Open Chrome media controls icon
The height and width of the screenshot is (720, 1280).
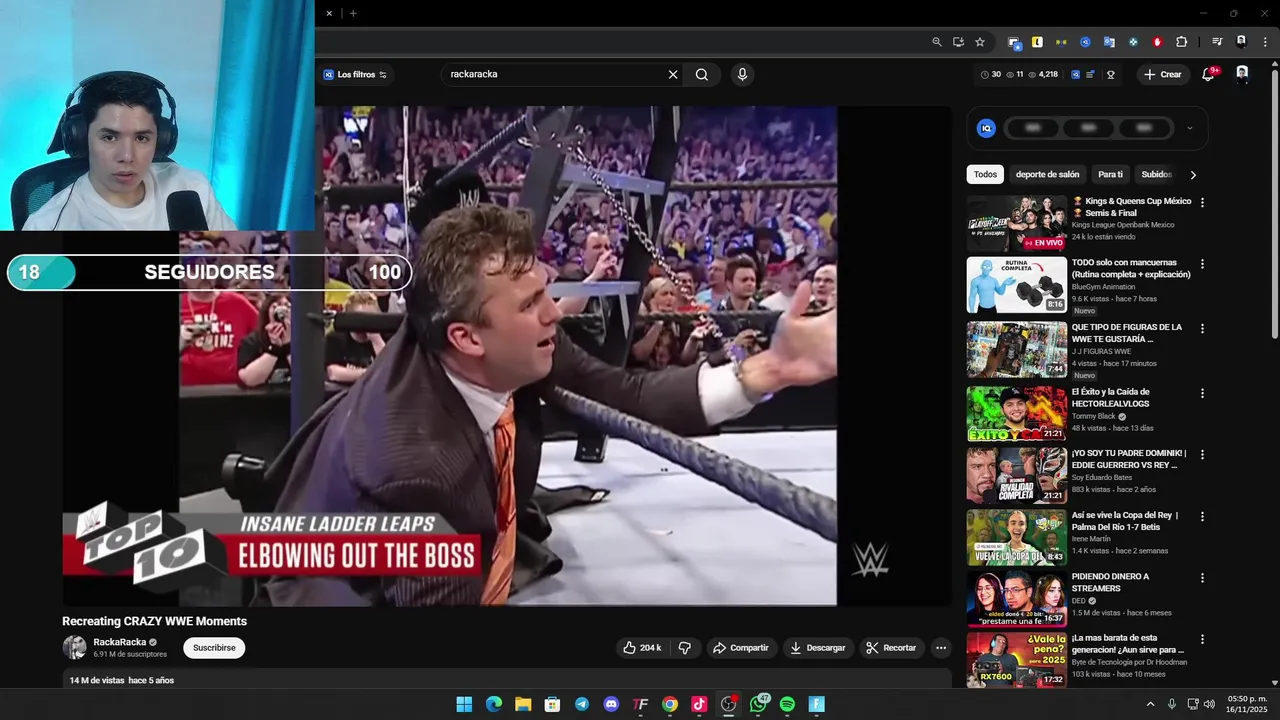pyautogui.click(x=1217, y=42)
